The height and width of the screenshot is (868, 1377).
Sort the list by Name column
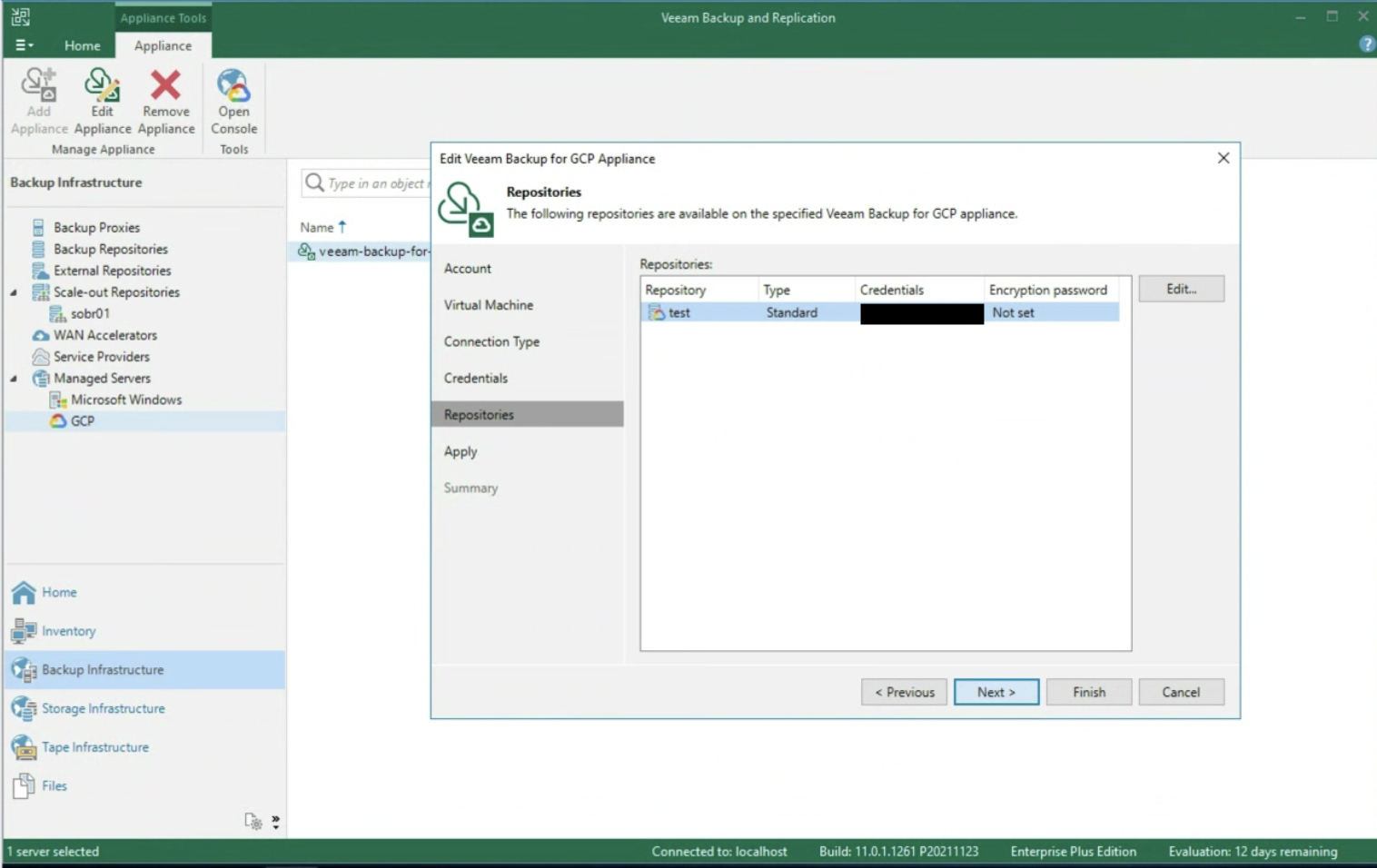[x=323, y=227]
